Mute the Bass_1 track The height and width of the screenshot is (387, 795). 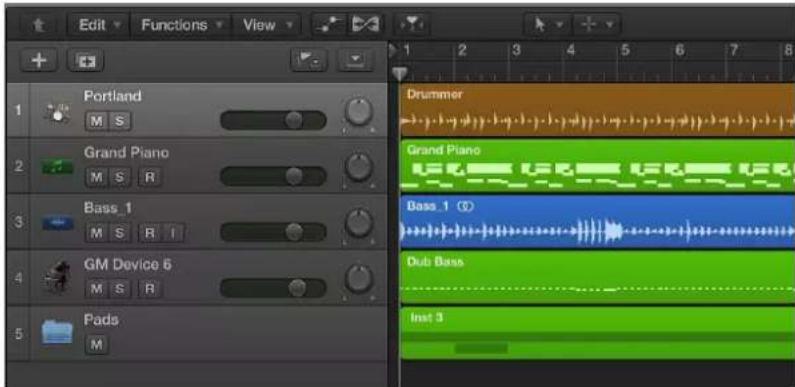[x=96, y=233]
